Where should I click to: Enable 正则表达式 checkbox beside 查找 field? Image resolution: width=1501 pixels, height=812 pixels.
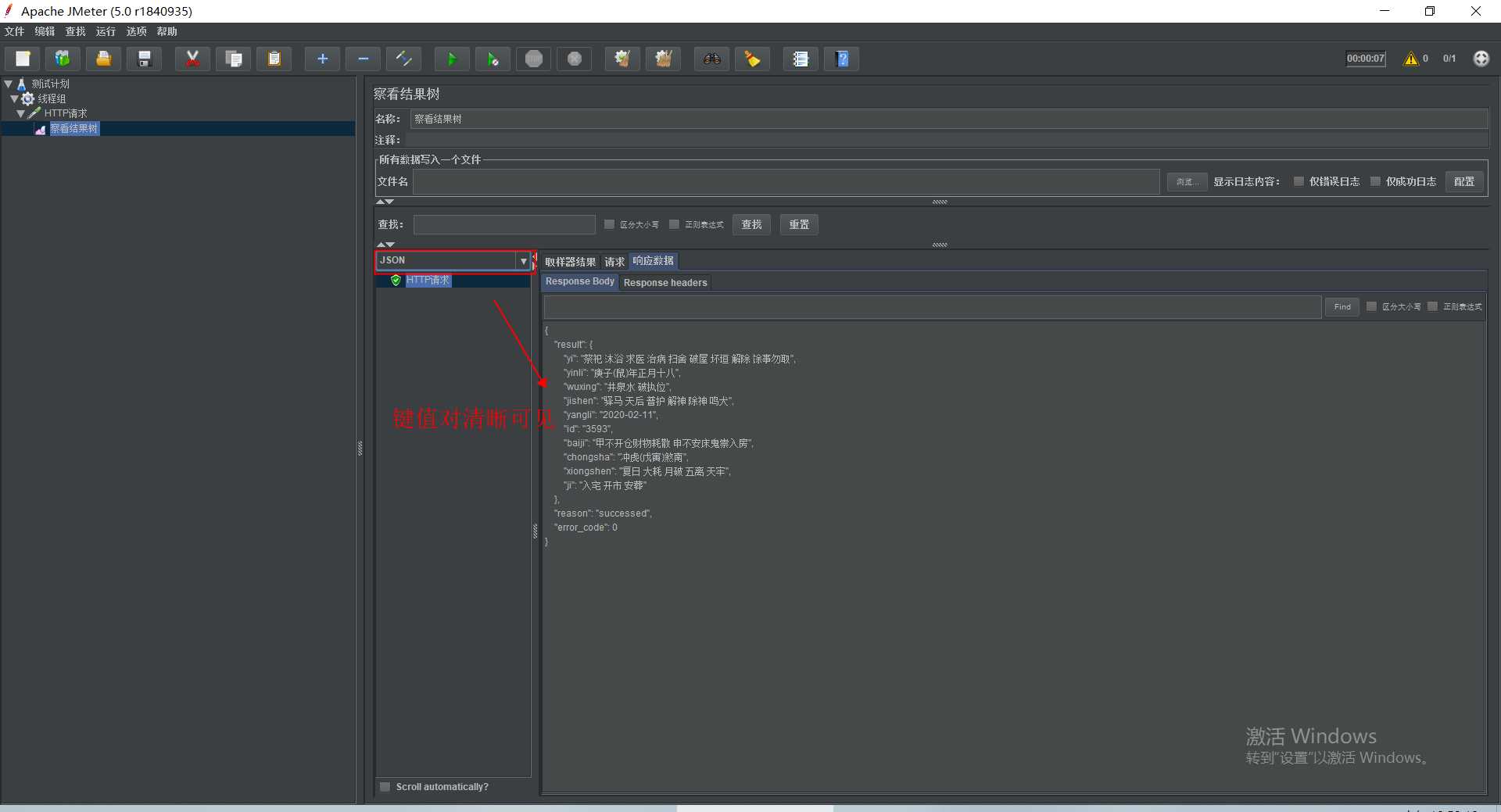pyautogui.click(x=674, y=224)
